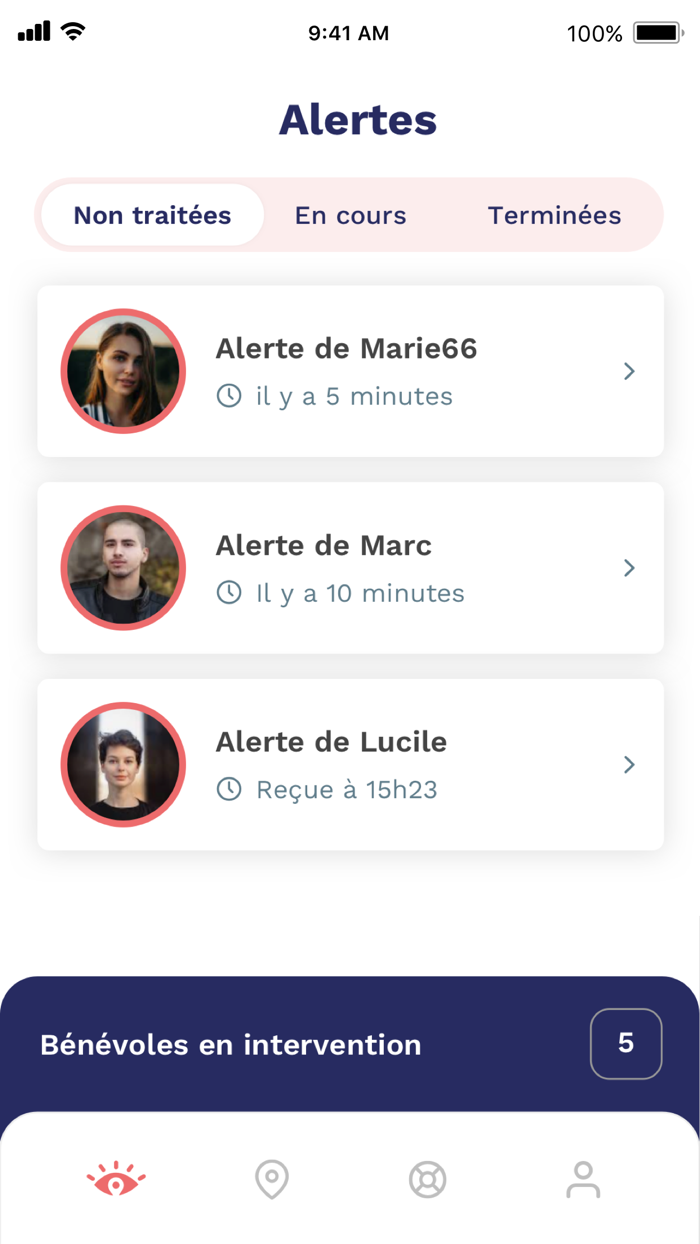Select the alerts eye icon in bottom navigation
Viewport: 700px width, 1244px height.
click(114, 1180)
